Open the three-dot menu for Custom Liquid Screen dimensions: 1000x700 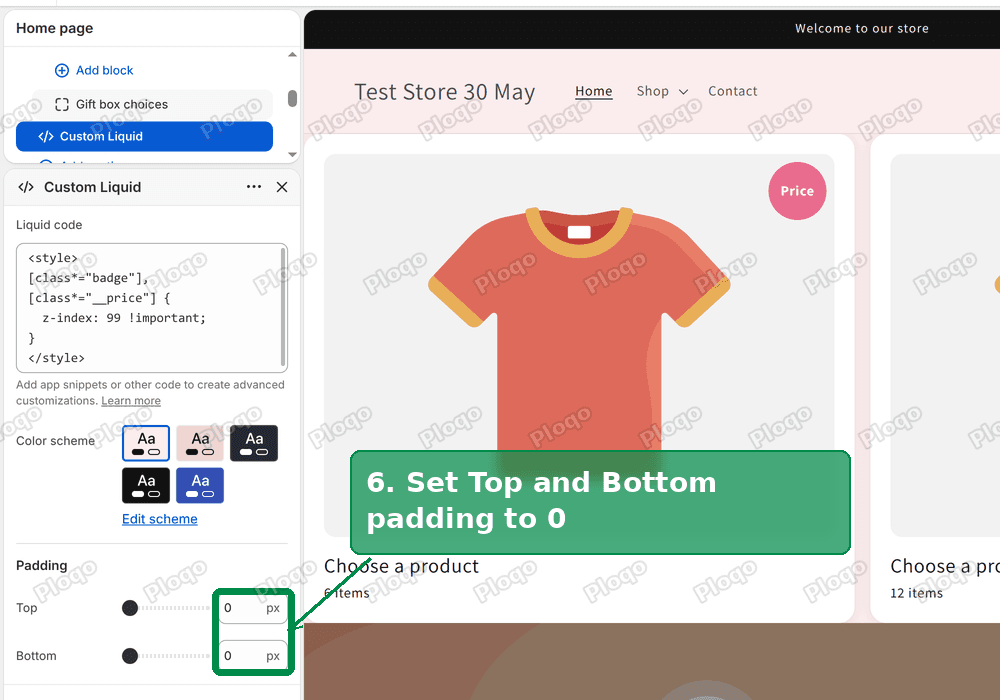254,187
